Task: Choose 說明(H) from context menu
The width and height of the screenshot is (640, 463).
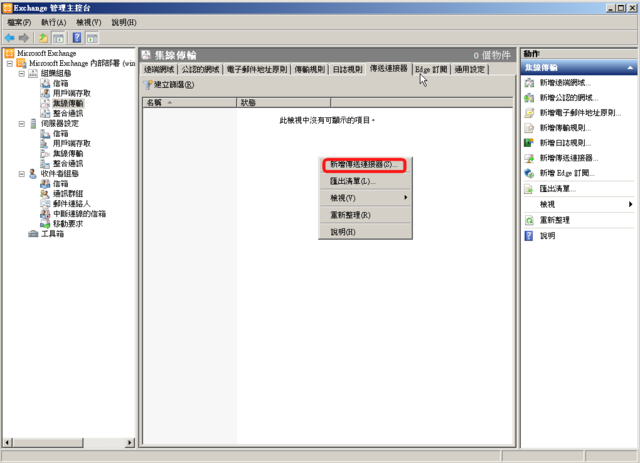Action: 365,232
